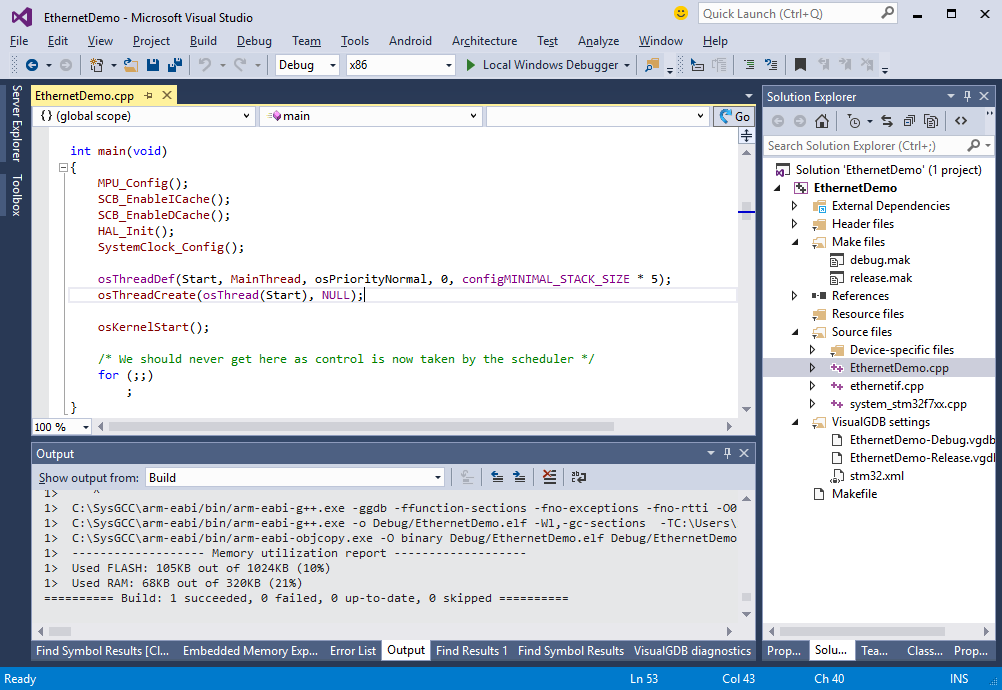Image resolution: width=1002 pixels, height=690 pixels.
Task: Click the Home icon in Solution Explorer
Action: tap(822, 121)
